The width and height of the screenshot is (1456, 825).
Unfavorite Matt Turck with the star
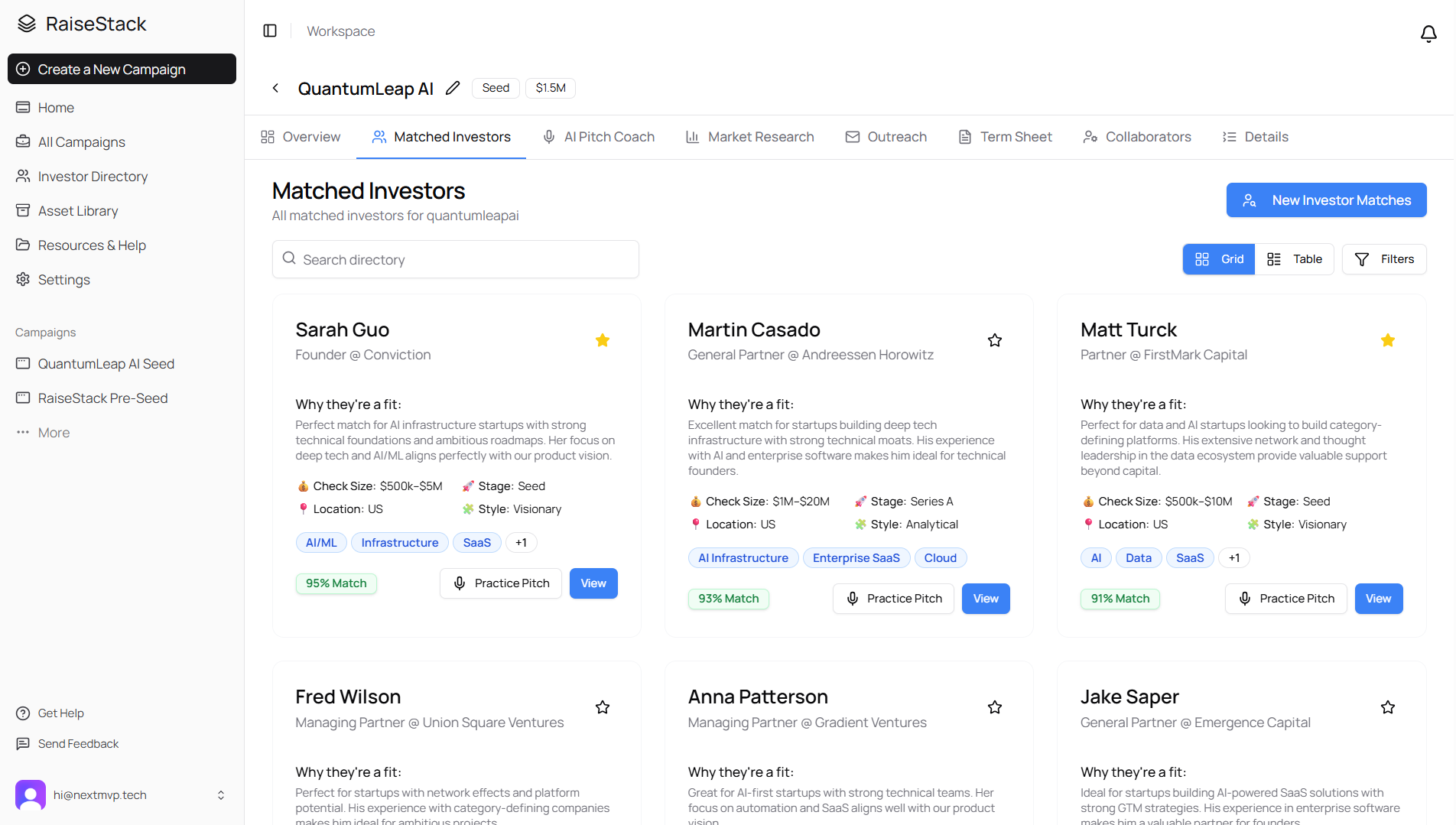1388,340
